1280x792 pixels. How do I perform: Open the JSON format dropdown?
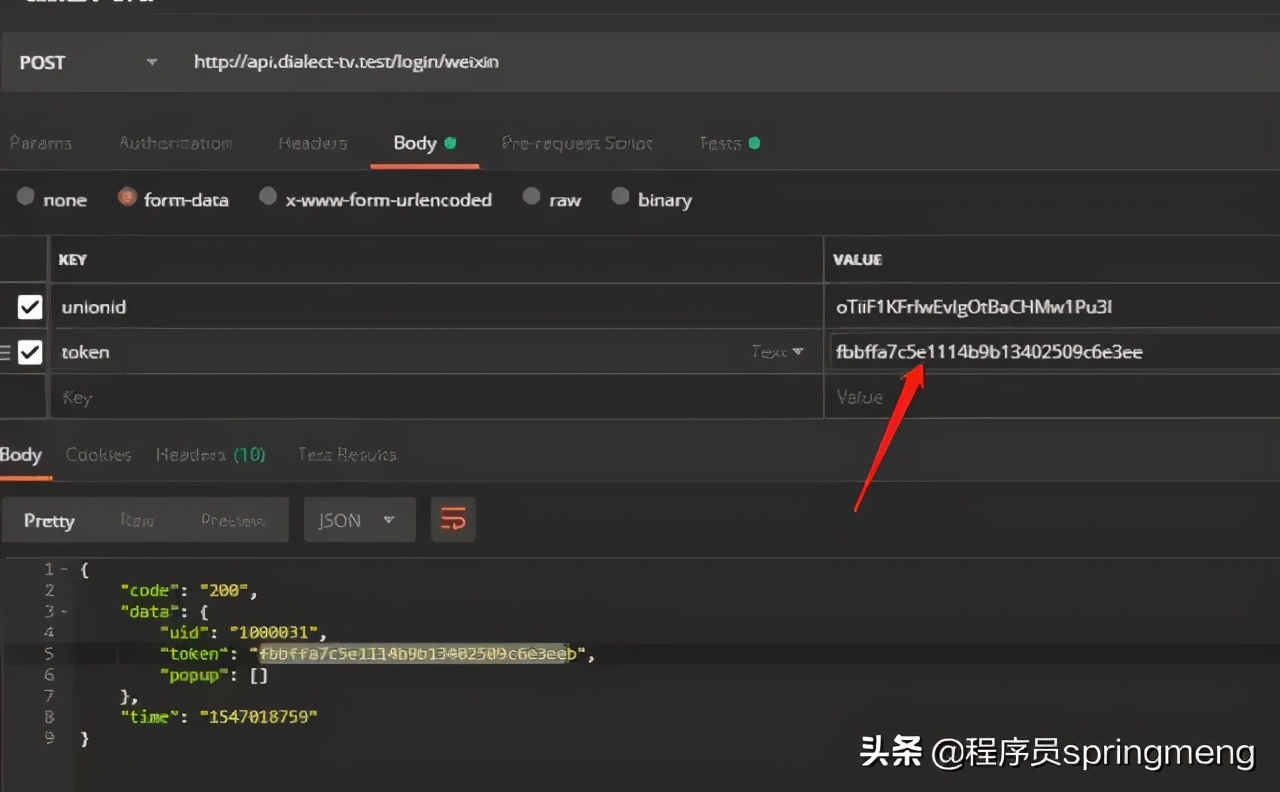pyautogui.click(x=359, y=520)
